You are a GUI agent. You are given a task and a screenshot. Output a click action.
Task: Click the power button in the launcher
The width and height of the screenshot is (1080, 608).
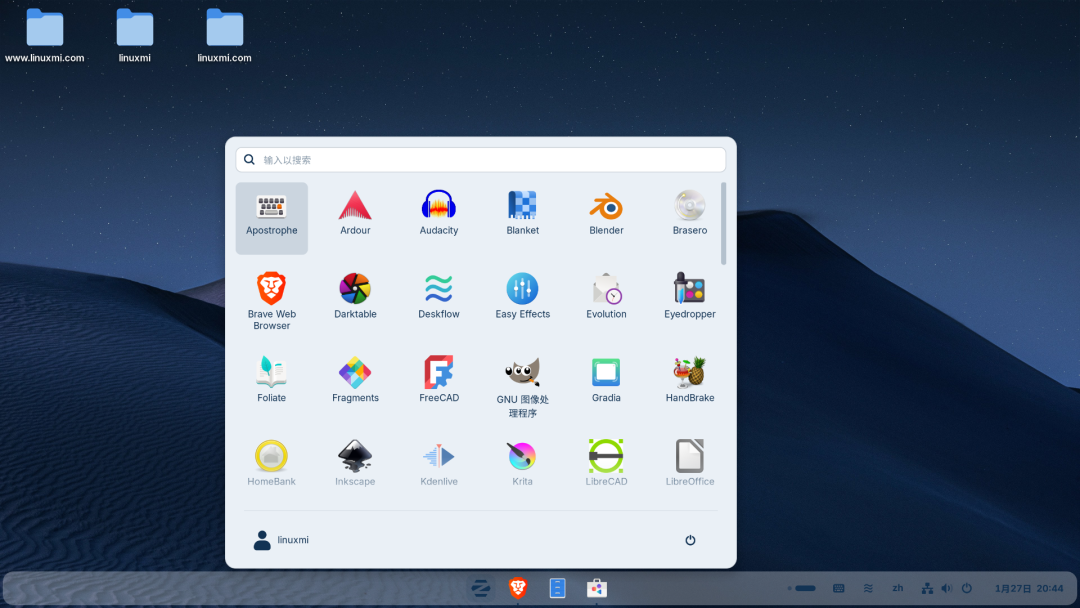coord(690,539)
